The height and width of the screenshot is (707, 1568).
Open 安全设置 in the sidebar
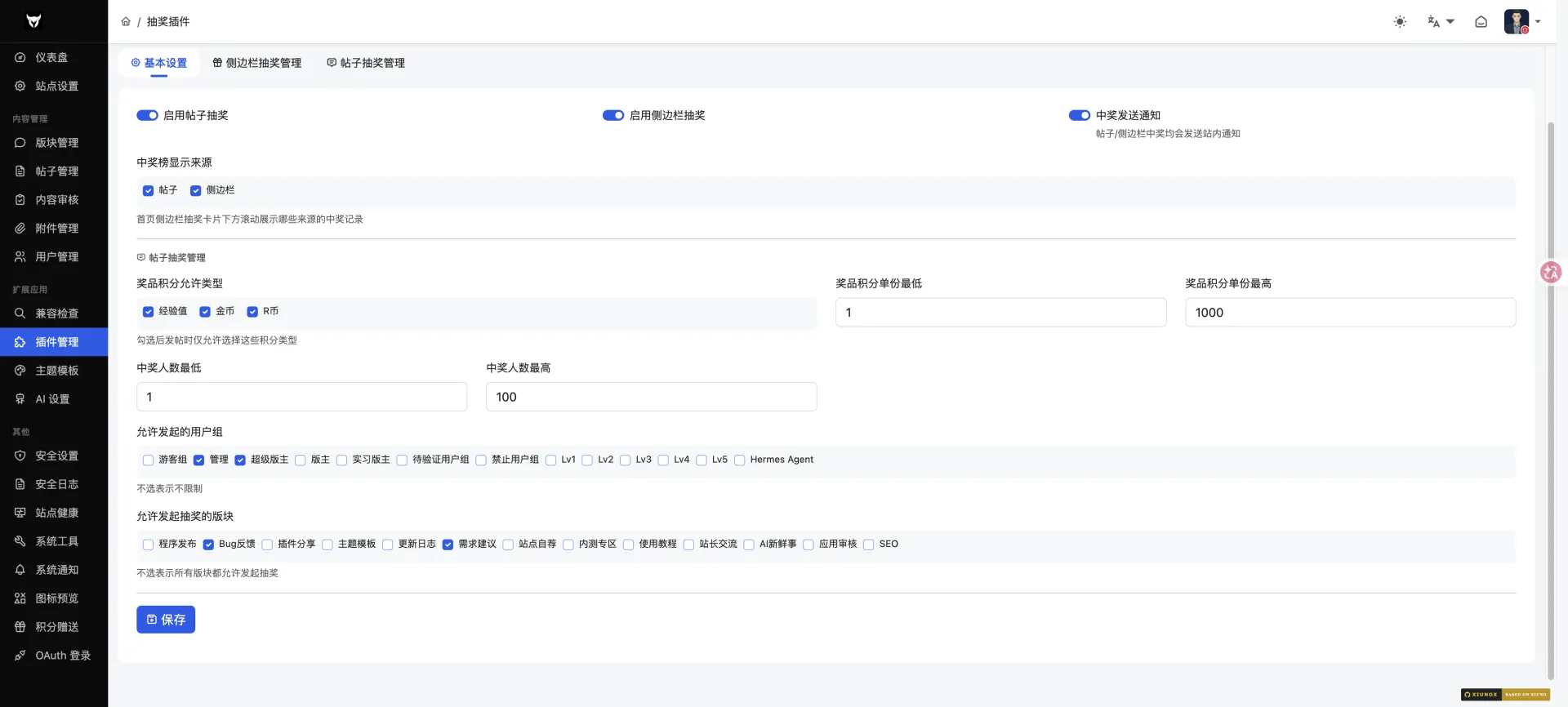[54, 456]
